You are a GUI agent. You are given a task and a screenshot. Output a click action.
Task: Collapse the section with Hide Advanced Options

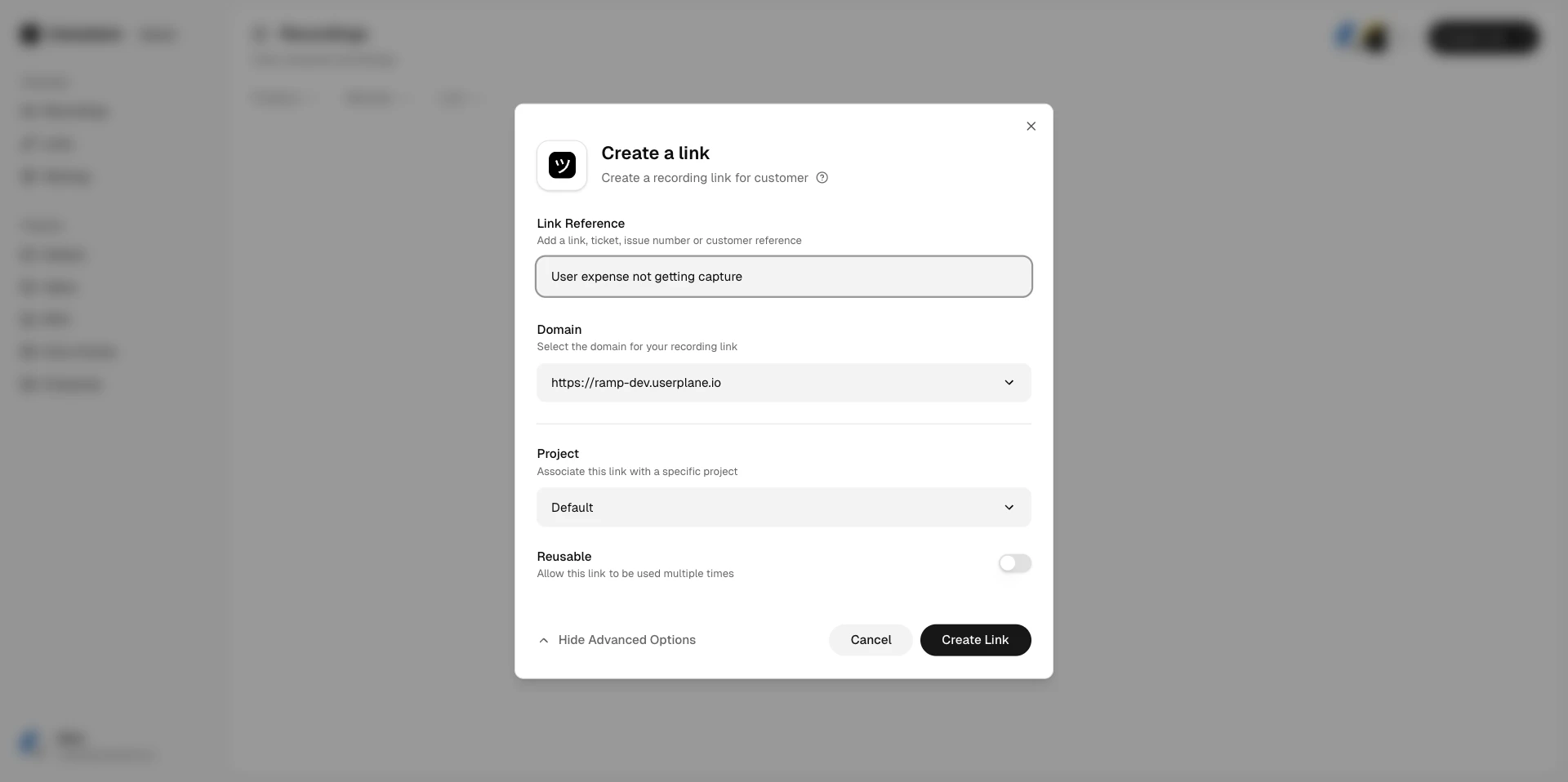[617, 640]
